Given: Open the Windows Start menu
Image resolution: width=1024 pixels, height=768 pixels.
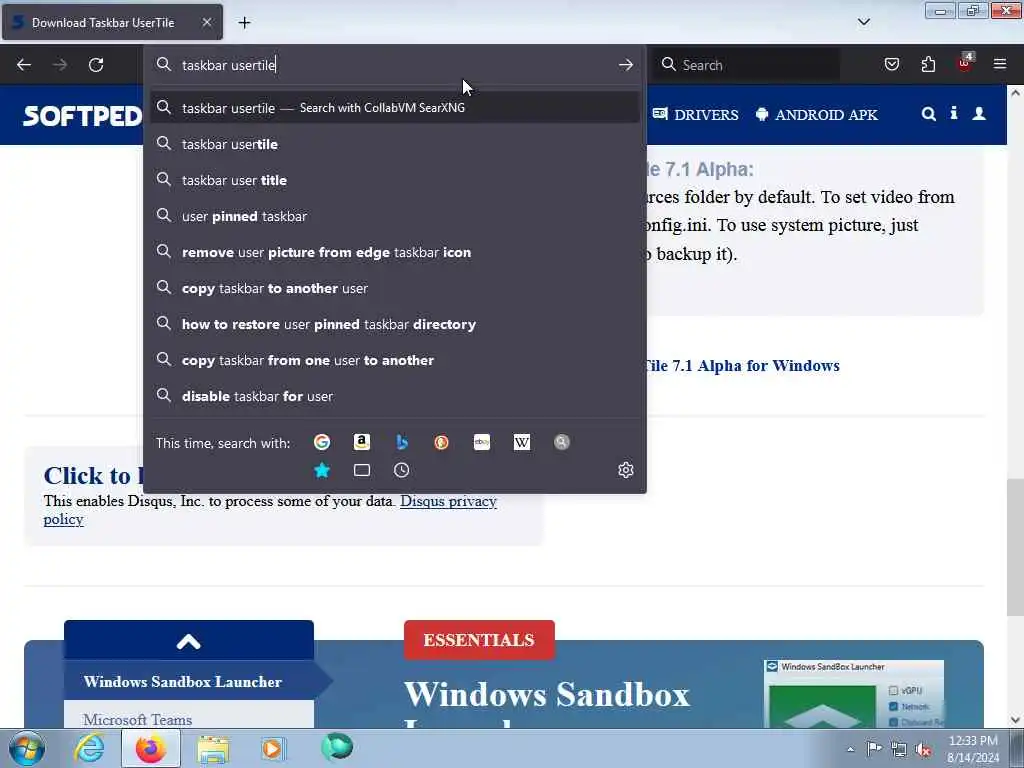Looking at the screenshot, I should pos(27,748).
